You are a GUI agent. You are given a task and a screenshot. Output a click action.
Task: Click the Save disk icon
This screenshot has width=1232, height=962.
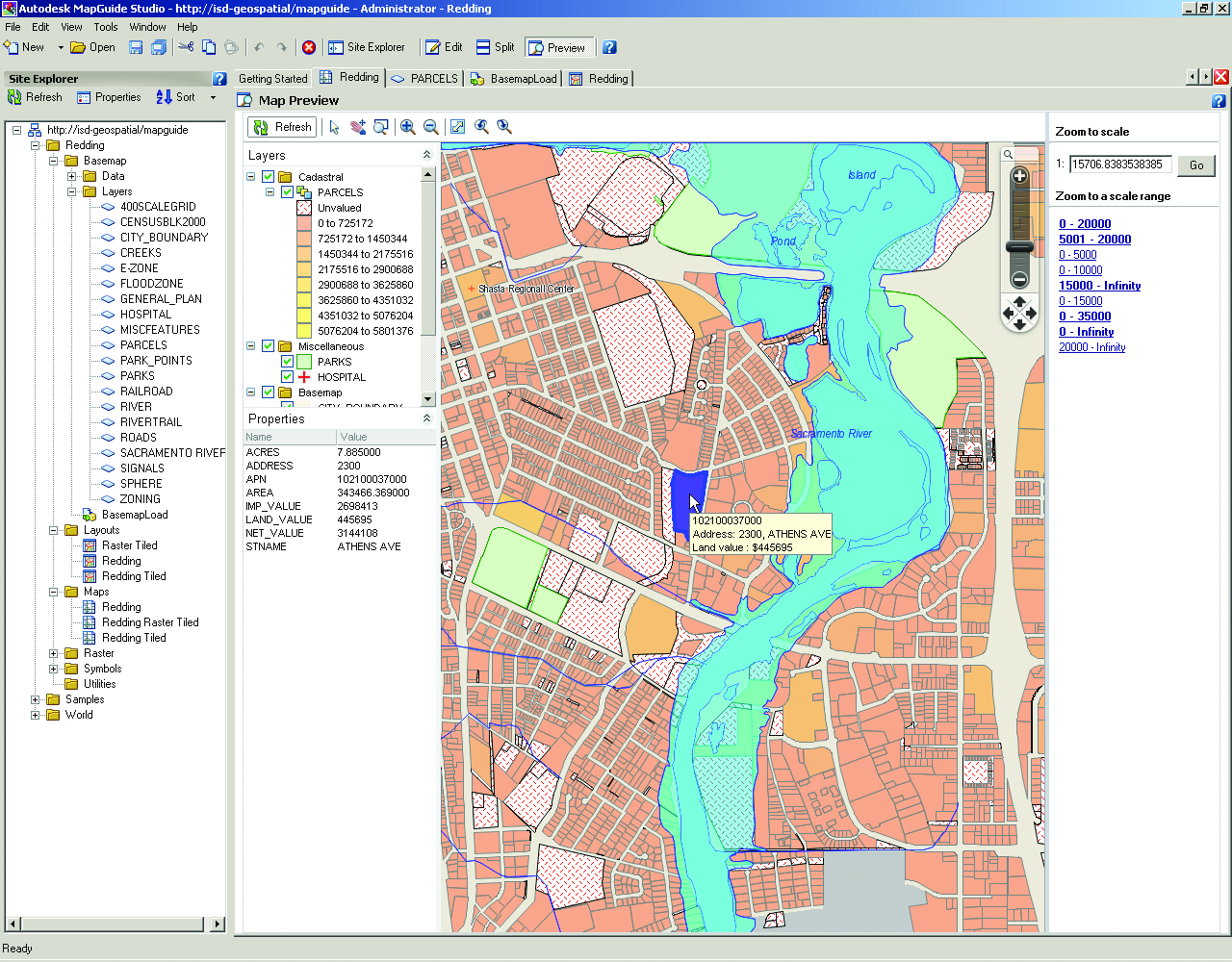(x=136, y=47)
